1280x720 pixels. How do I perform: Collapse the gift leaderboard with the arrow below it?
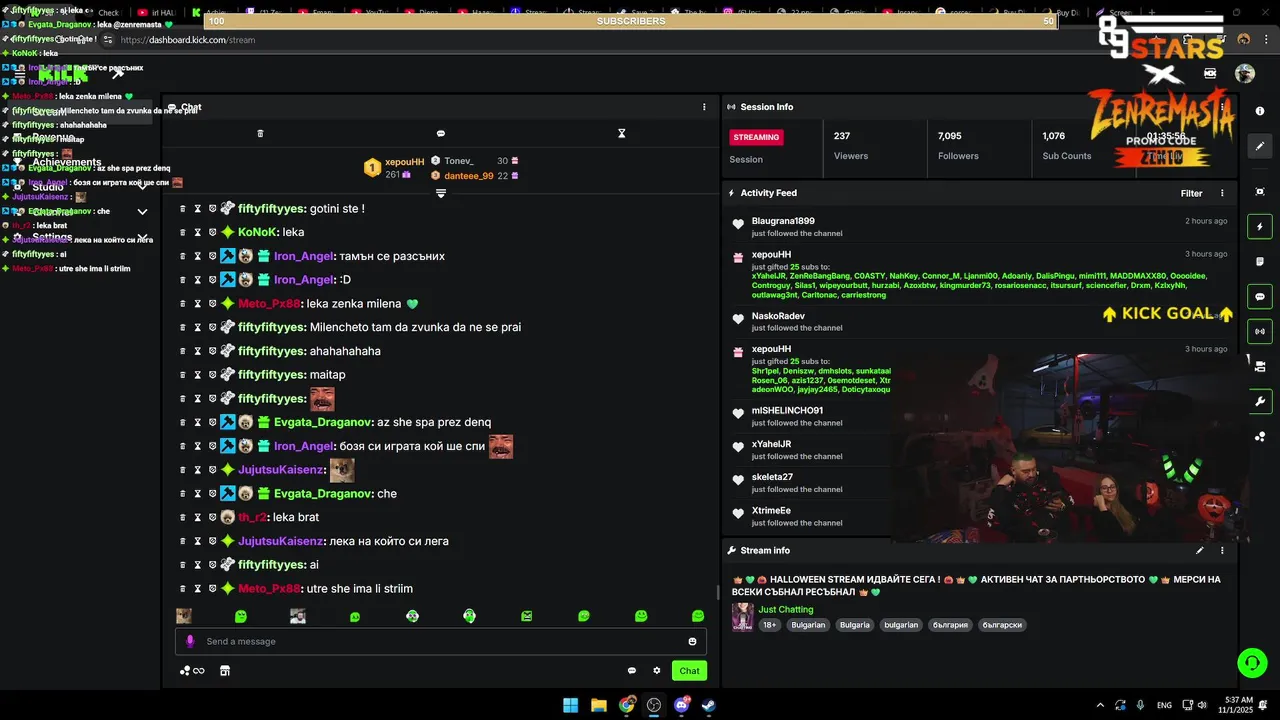tap(440, 193)
